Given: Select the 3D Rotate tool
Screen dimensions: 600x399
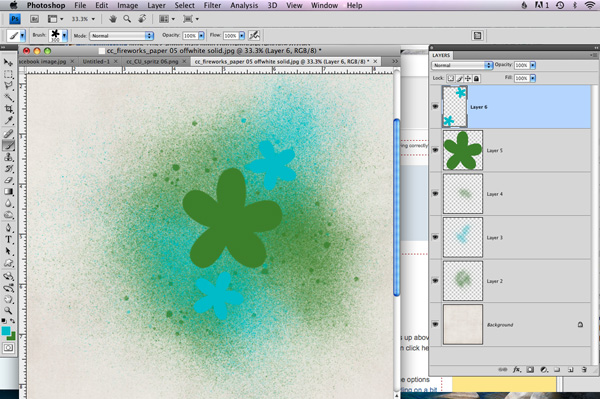Looking at the screenshot, I should (8, 276).
